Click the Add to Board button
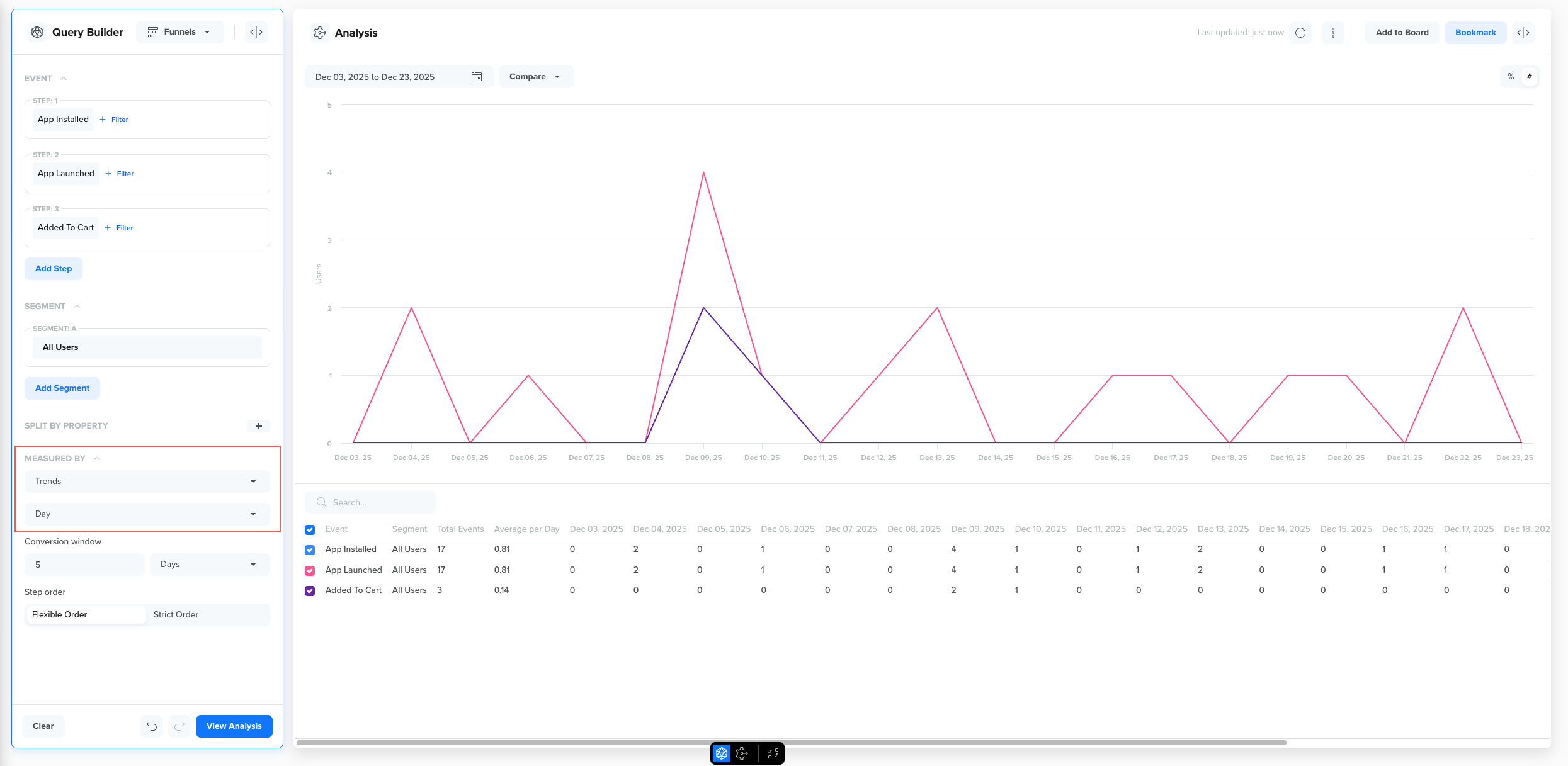The height and width of the screenshot is (766, 1568). 1402,33
